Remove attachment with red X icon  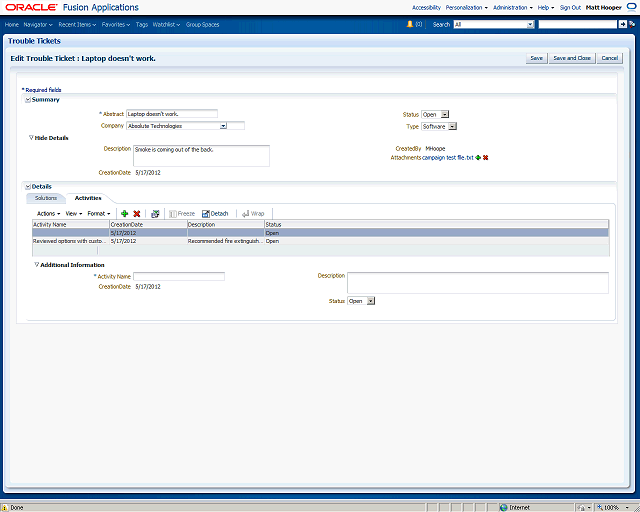[x=485, y=158]
